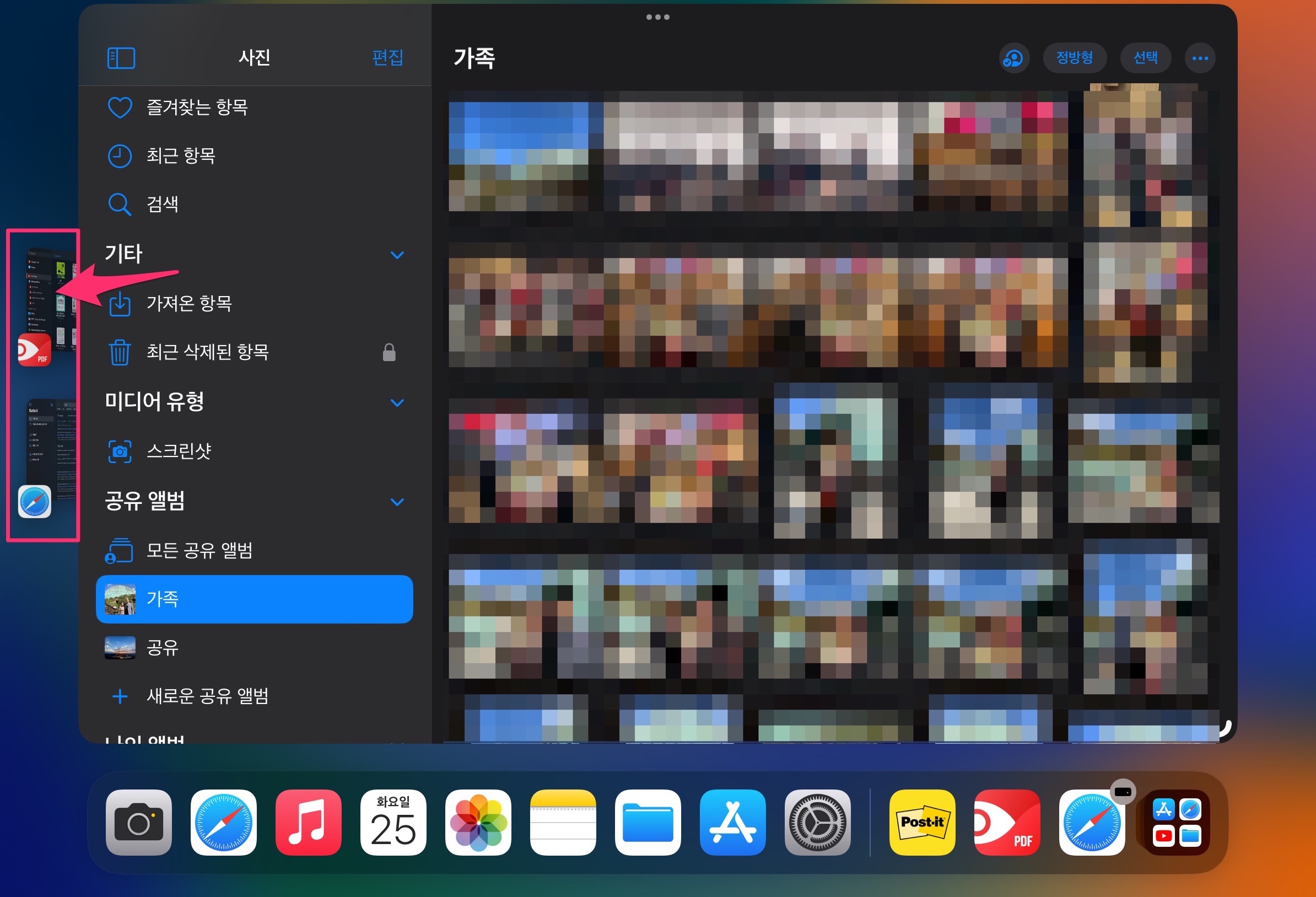This screenshot has height=897, width=1316.
Task: Open 가져온 항목 imports item
Action: [188, 304]
